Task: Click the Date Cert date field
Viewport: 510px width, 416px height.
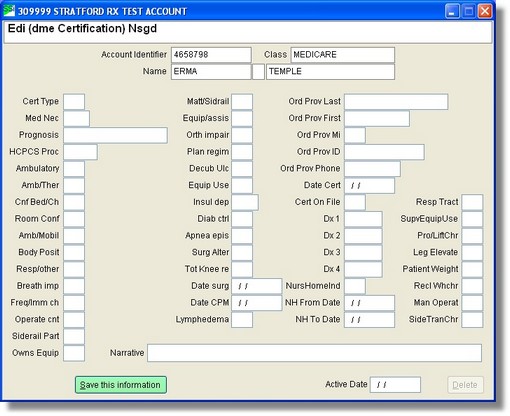Action: click(x=369, y=185)
